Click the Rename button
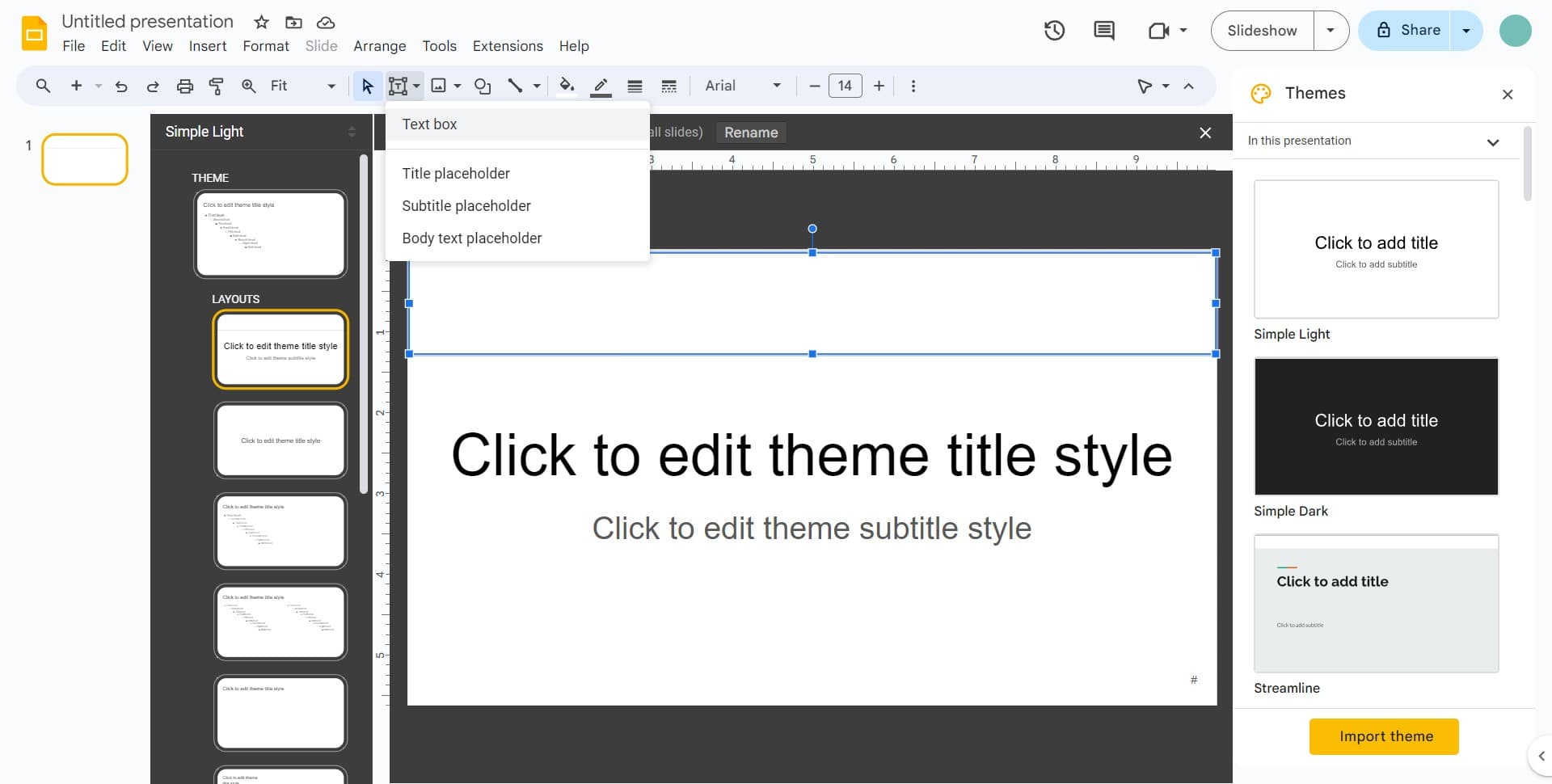This screenshot has height=784, width=1552. click(x=751, y=132)
